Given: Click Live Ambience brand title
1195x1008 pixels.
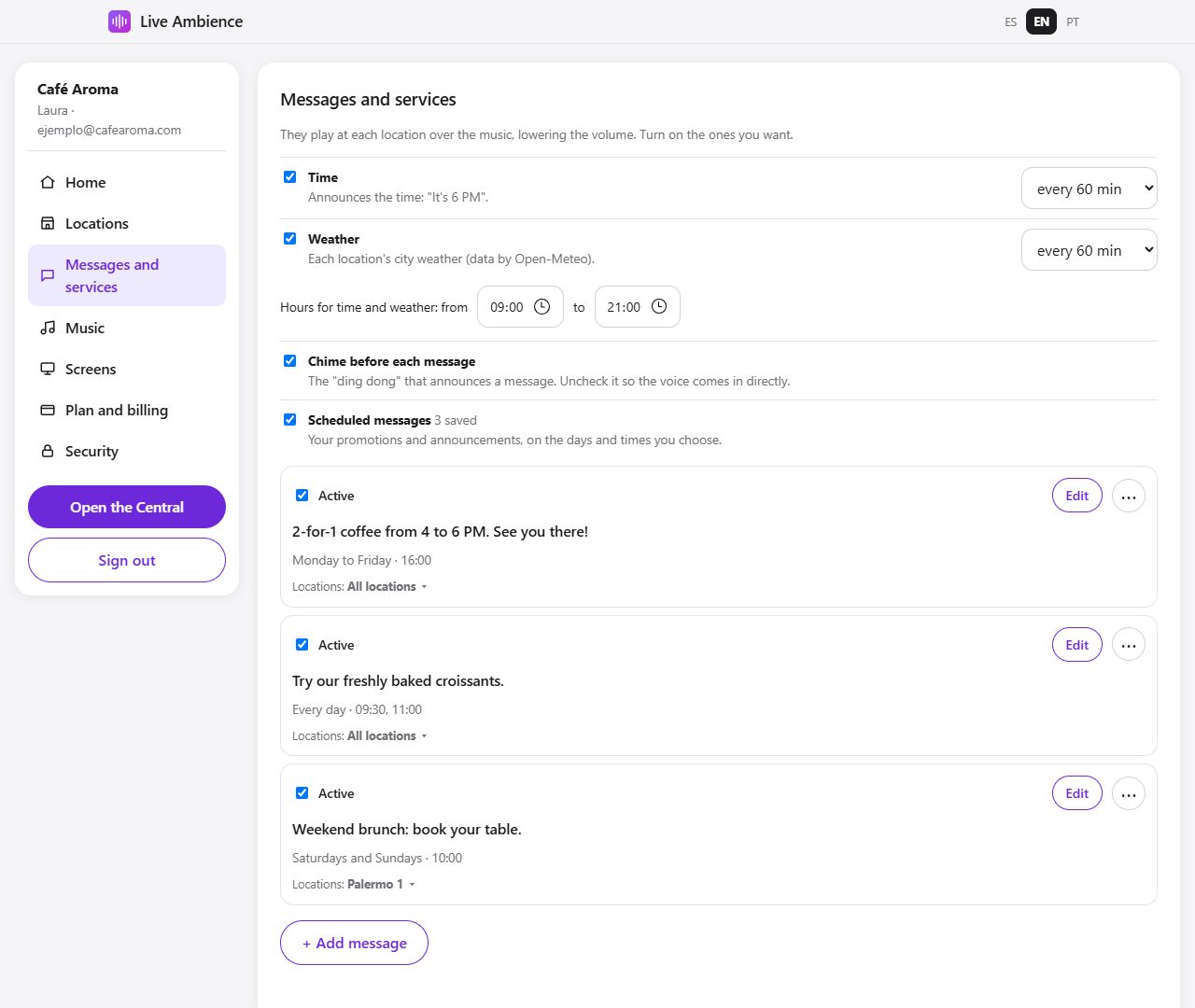Looking at the screenshot, I should pos(191,21).
